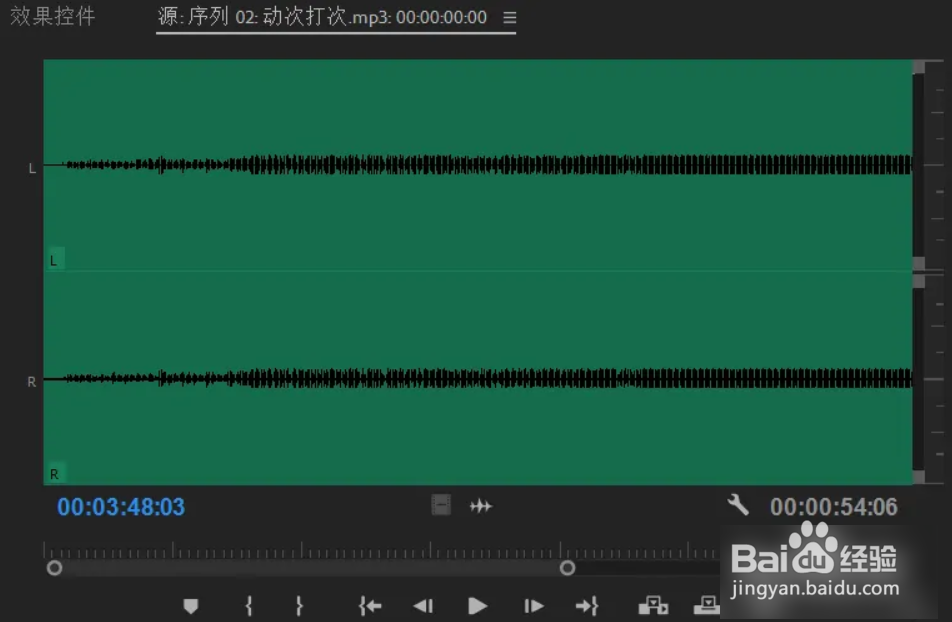
Task: Mark In with the left brace button
Action: (x=248, y=606)
